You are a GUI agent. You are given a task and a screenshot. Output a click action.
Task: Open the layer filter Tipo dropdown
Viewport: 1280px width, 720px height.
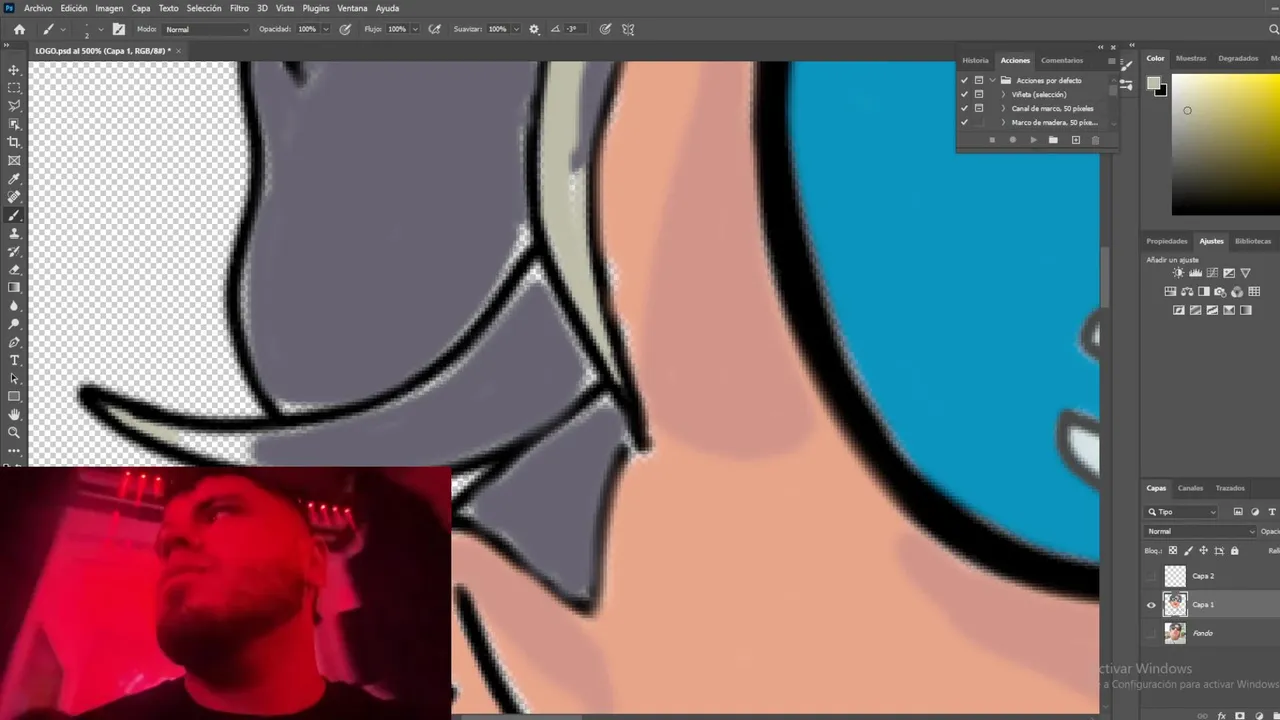click(1182, 512)
